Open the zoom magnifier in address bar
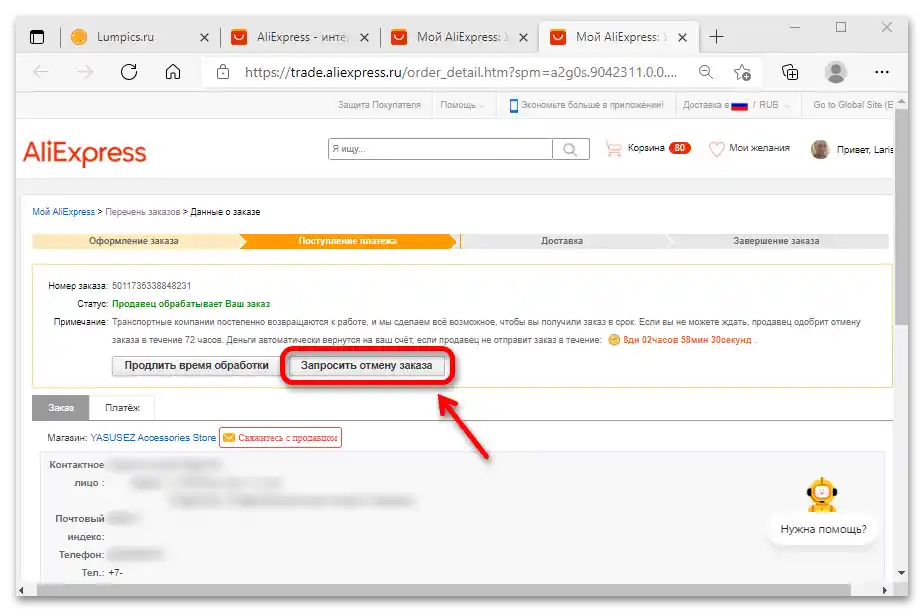The image size is (924, 612). tap(706, 72)
